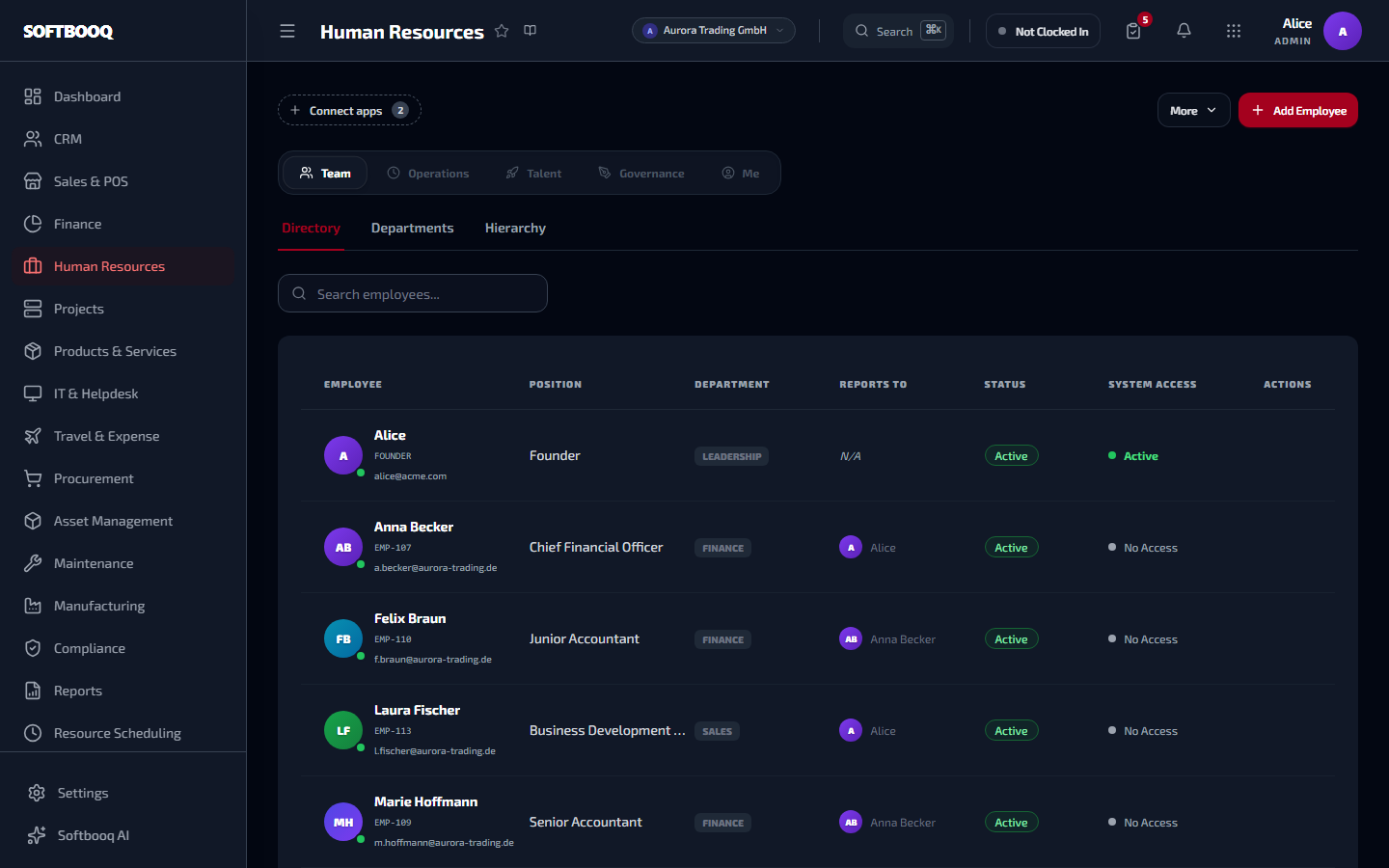The width and height of the screenshot is (1389, 868).
Task: Switch to the Operations tab
Action: pyautogui.click(x=428, y=173)
